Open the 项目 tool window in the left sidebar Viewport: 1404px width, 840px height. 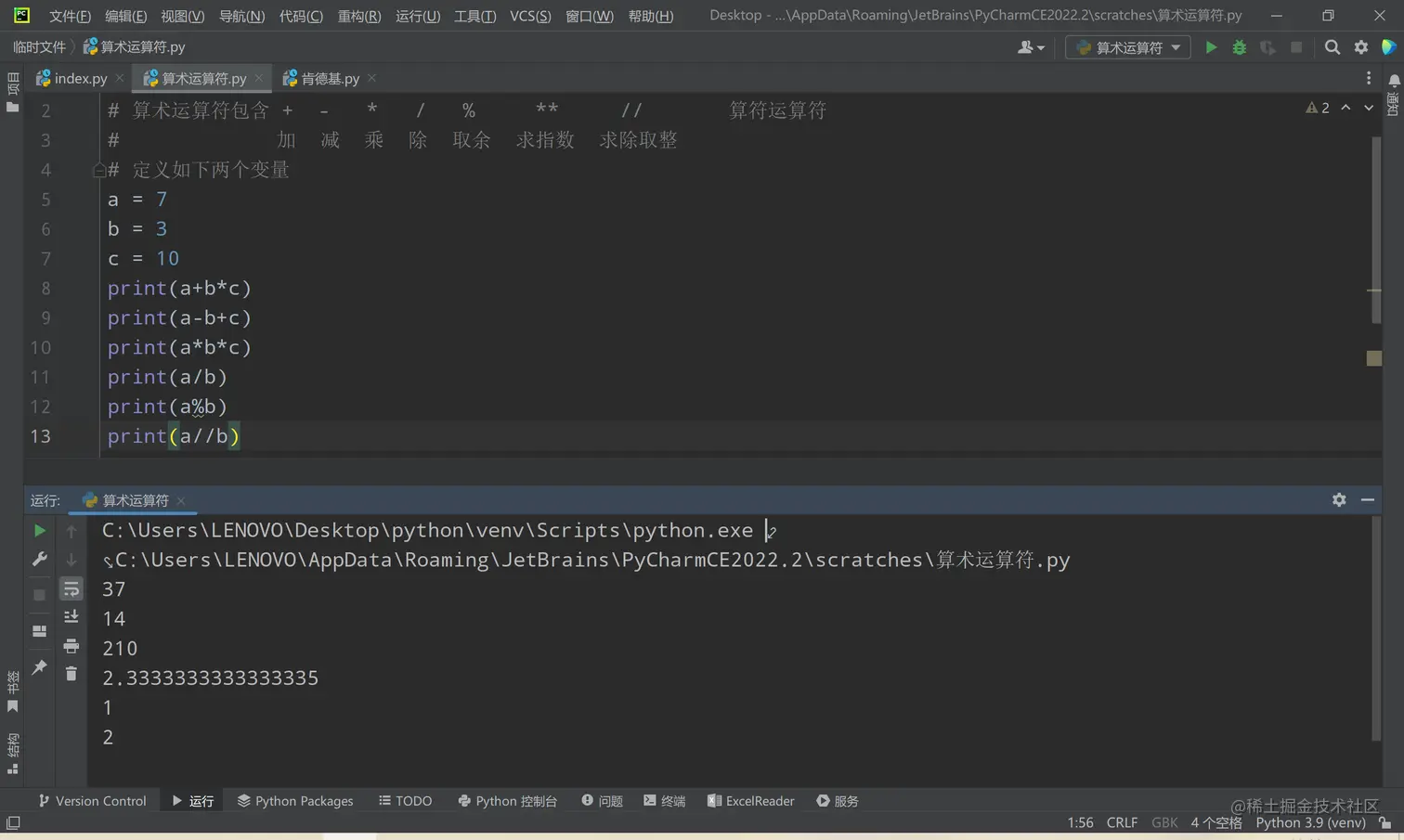[x=12, y=92]
